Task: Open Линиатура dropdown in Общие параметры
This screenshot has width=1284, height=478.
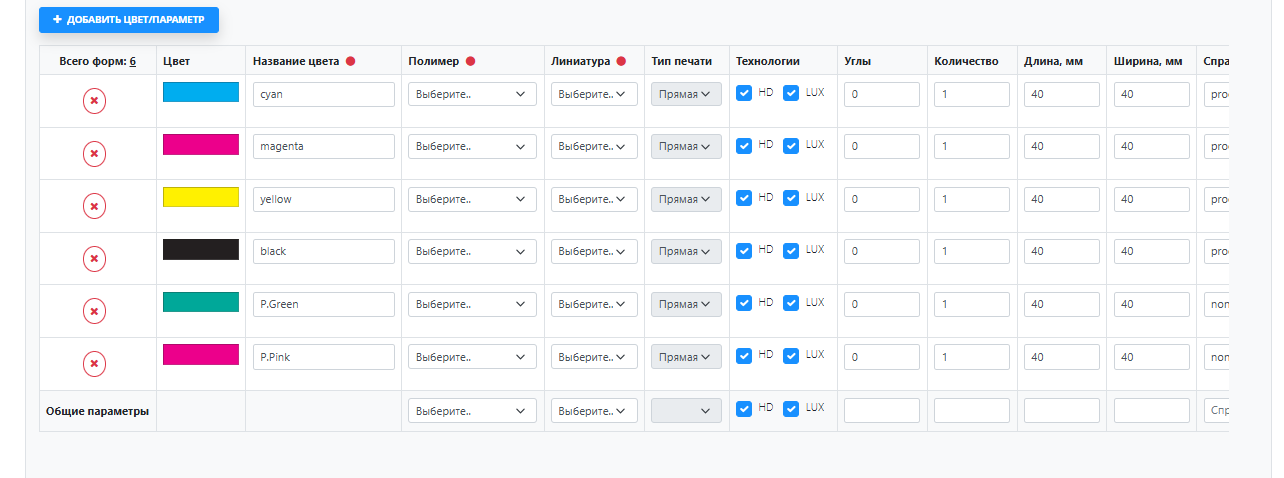Action: pos(594,411)
